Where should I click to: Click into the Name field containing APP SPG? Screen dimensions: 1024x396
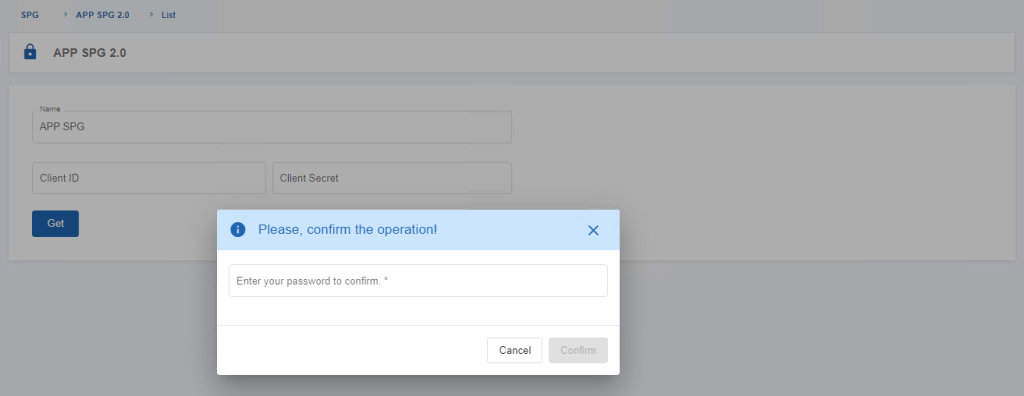point(272,127)
